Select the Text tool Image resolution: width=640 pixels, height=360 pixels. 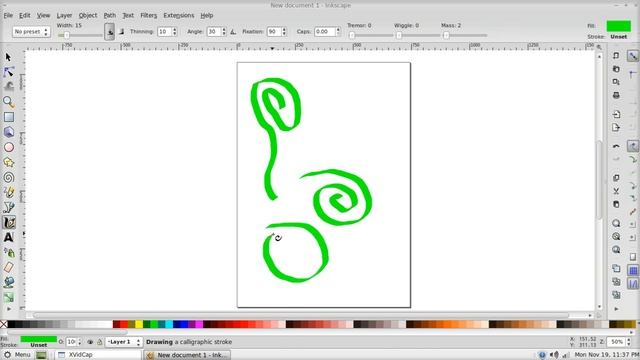pyautogui.click(x=9, y=238)
